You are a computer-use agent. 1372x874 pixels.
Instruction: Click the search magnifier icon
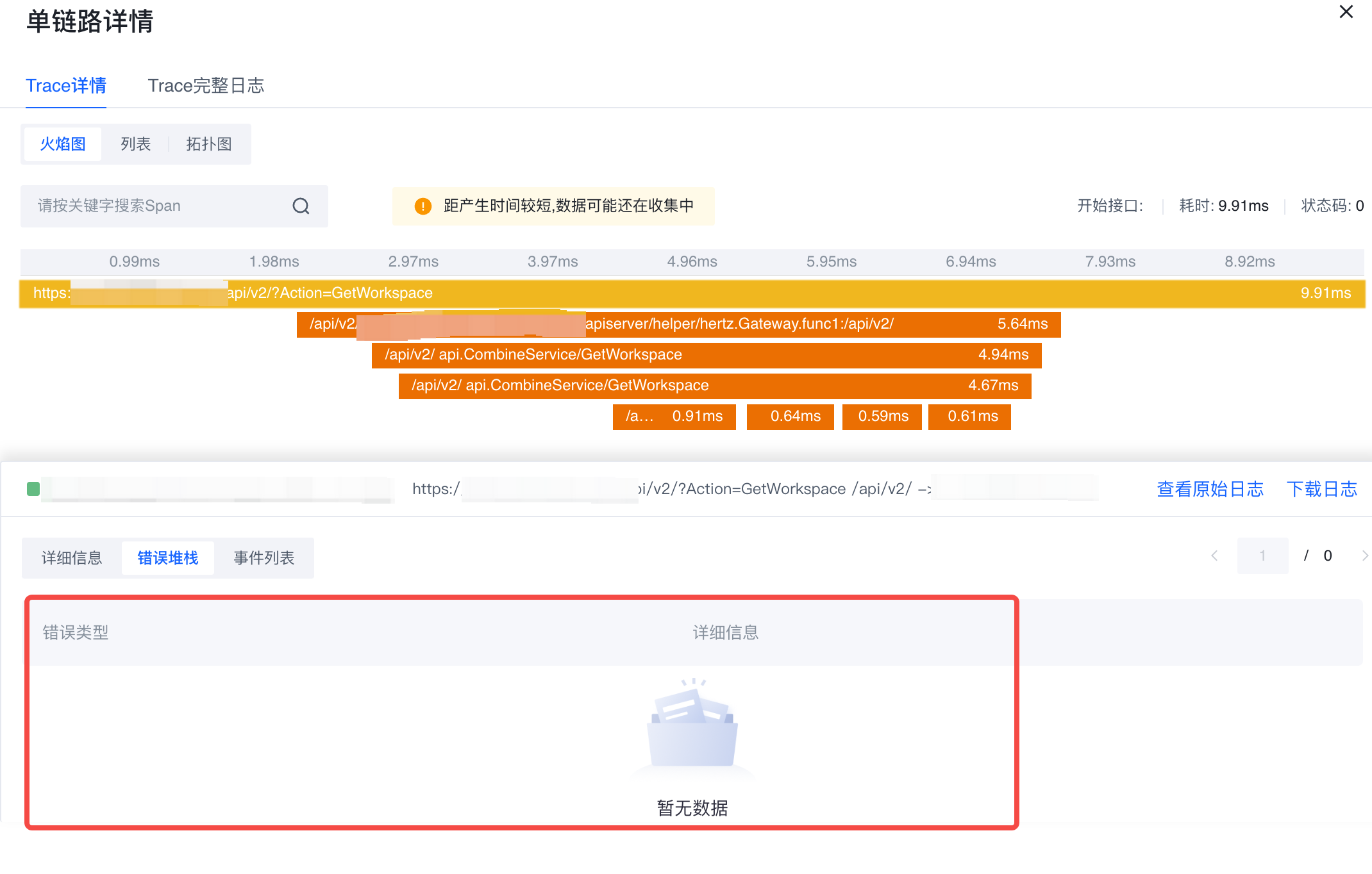(x=301, y=206)
